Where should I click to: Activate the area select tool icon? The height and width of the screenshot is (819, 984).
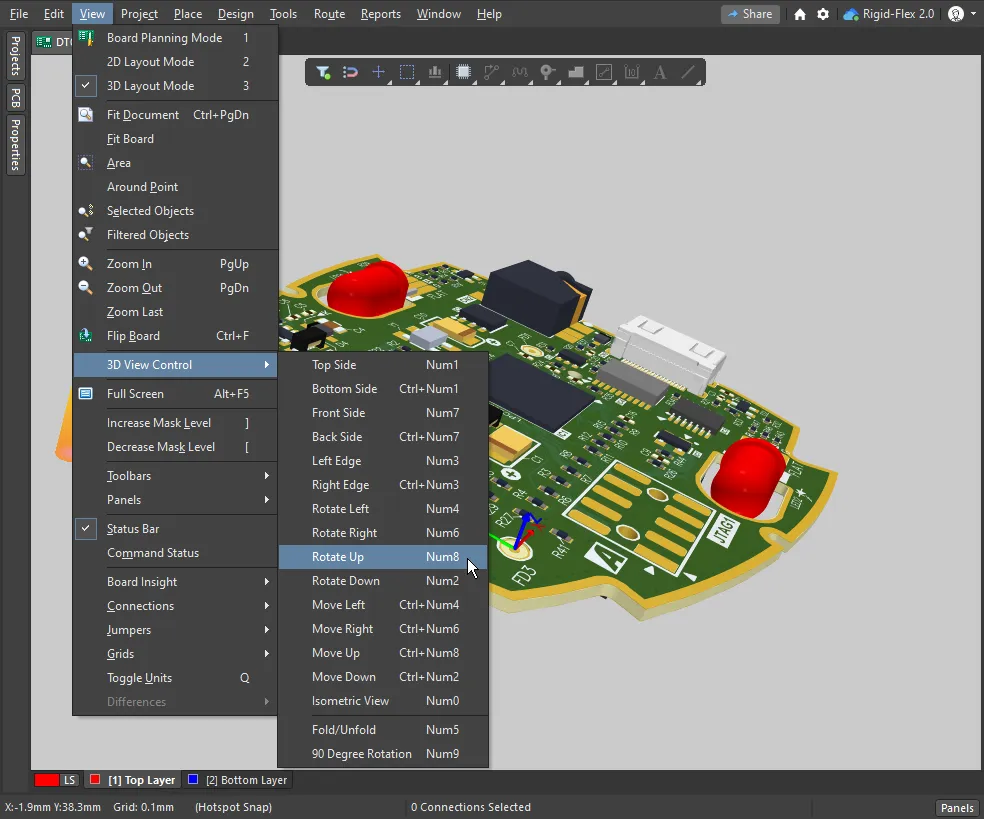click(405, 71)
